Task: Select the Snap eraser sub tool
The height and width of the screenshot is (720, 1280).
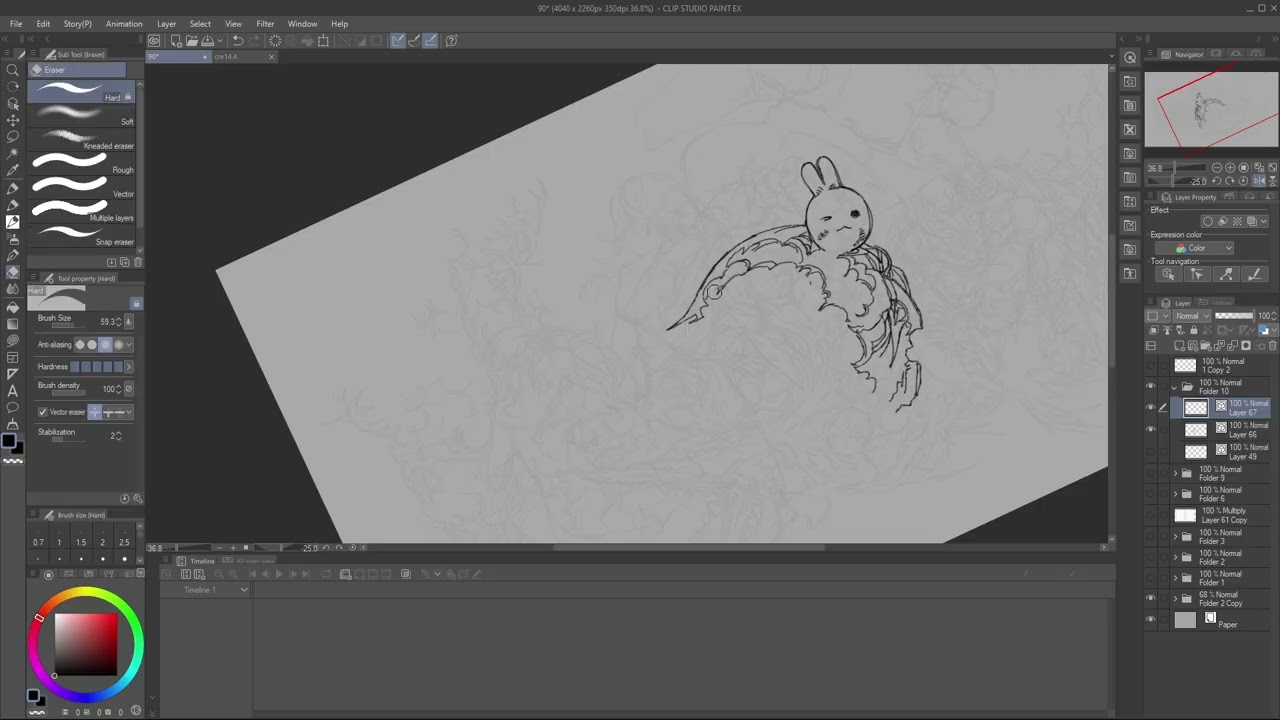Action: click(x=82, y=234)
